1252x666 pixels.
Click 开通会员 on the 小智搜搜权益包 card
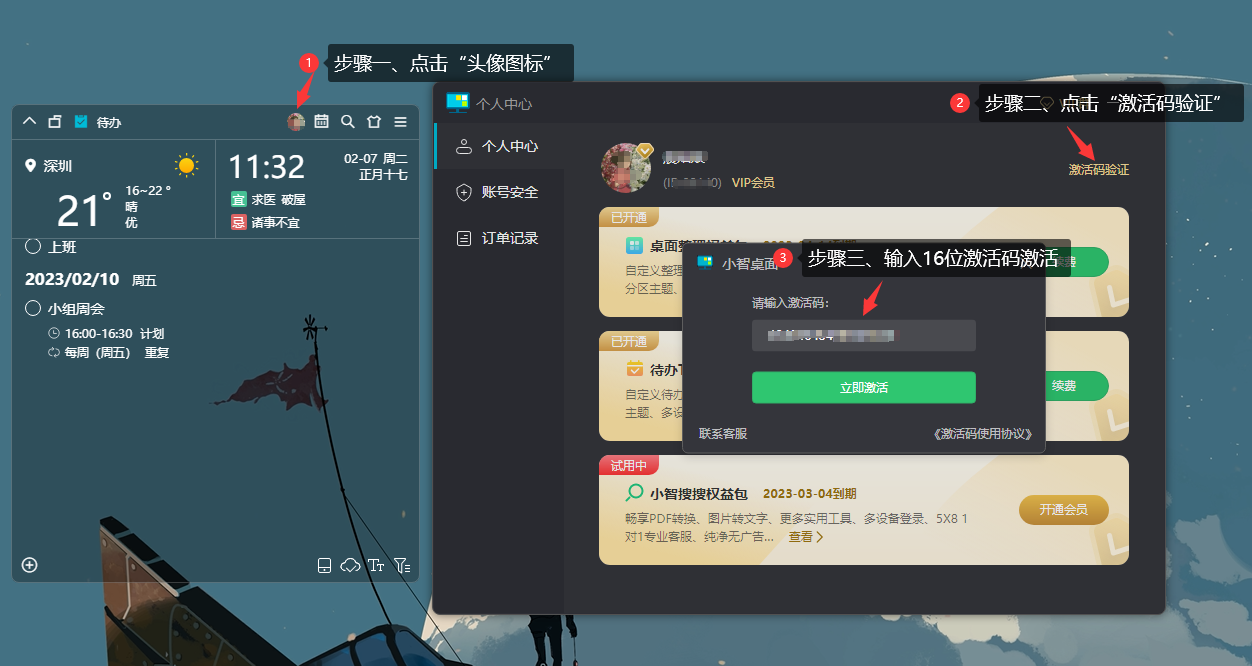point(1063,509)
